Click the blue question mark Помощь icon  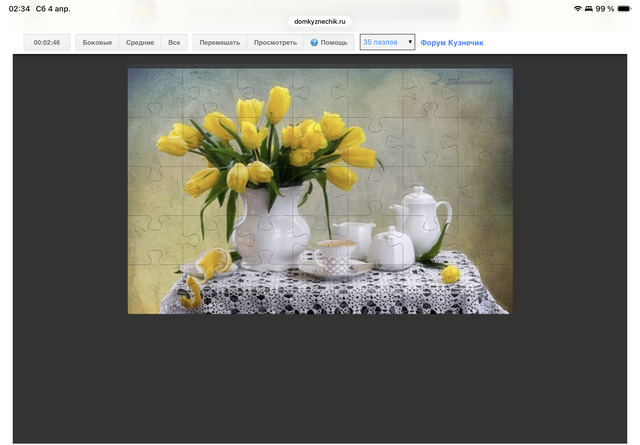point(314,43)
